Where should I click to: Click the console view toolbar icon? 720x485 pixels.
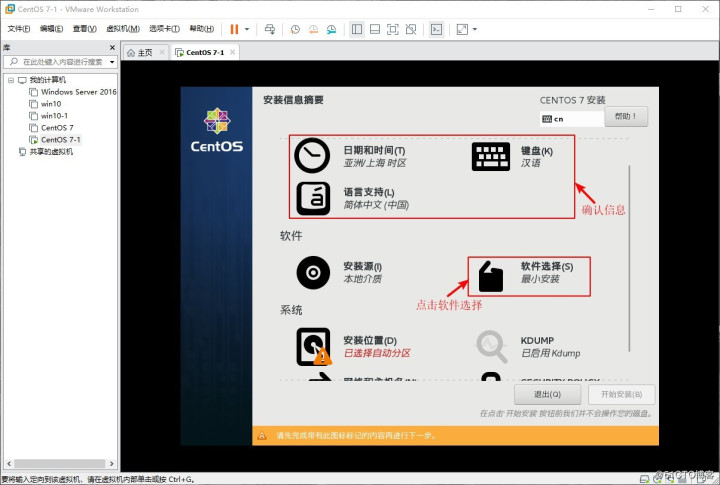pyautogui.click(x=436, y=29)
